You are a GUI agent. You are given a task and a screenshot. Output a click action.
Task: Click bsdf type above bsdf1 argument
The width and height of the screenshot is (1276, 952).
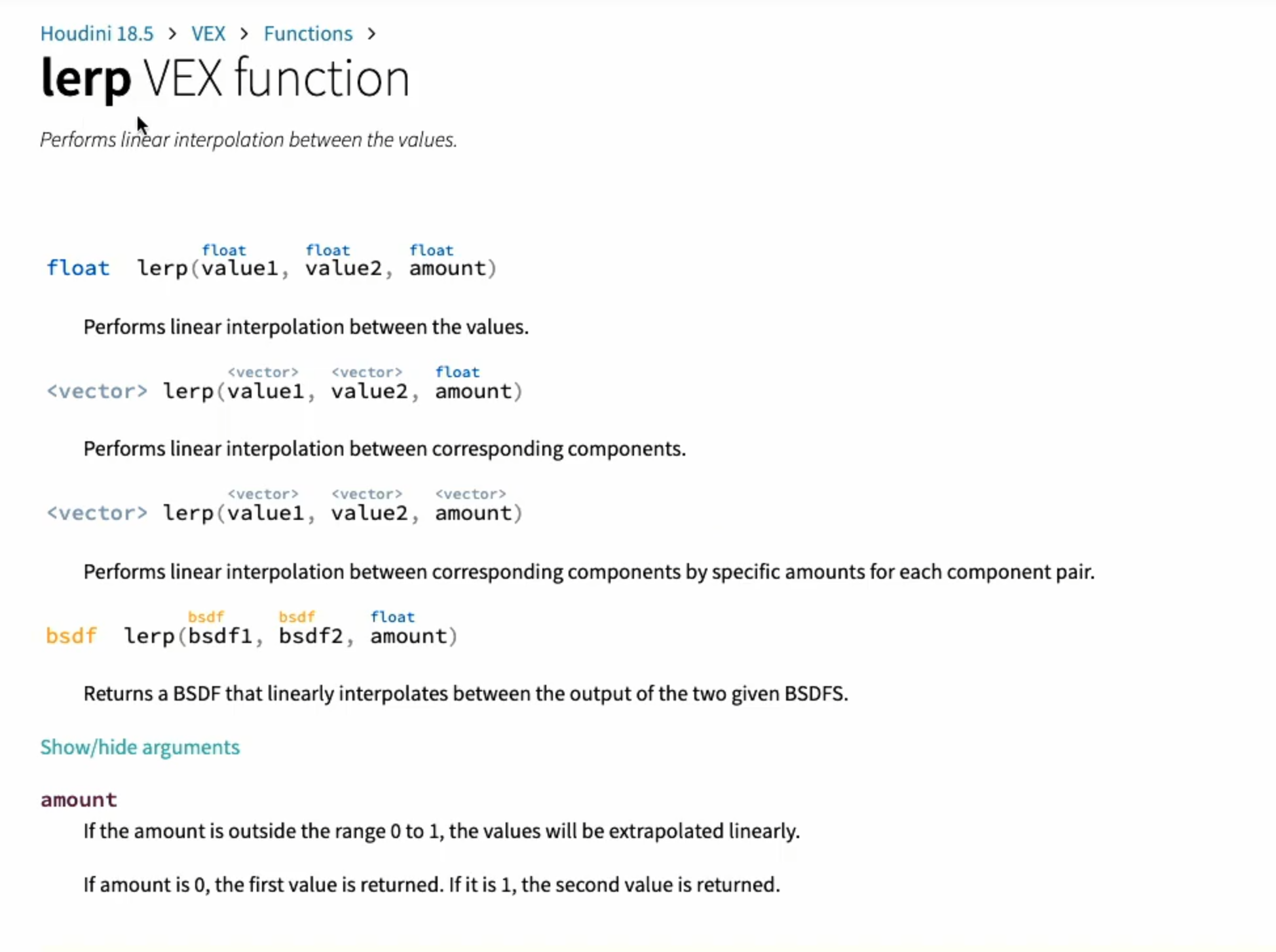click(206, 617)
